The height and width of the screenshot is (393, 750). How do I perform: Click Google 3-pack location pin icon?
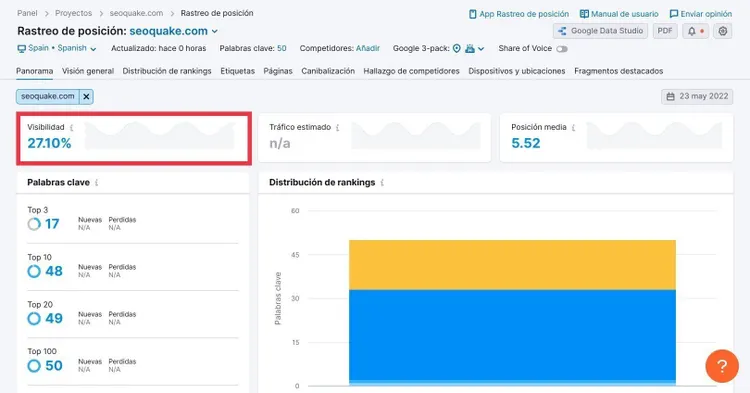tap(457, 48)
